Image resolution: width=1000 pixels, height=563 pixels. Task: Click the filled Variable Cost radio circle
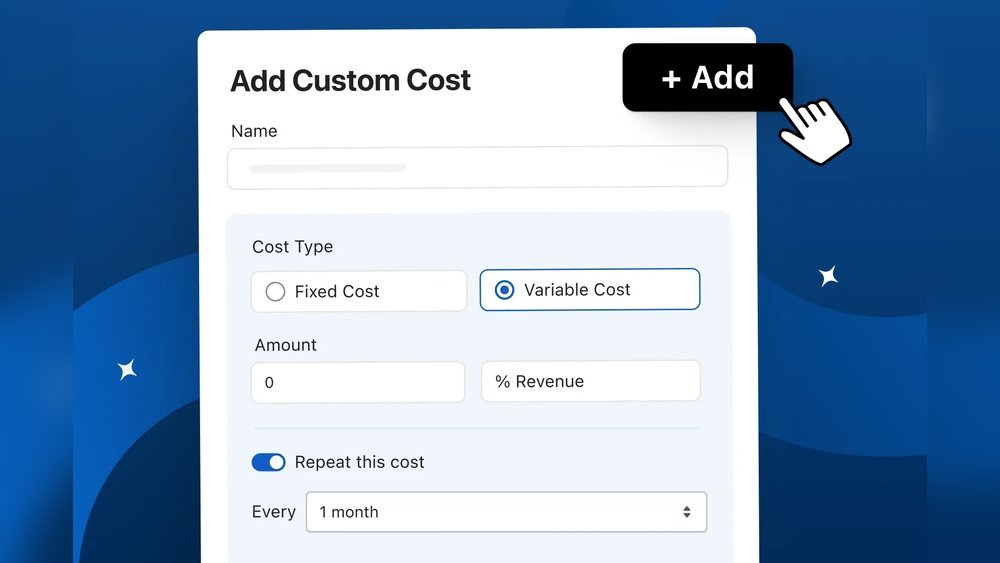click(504, 290)
